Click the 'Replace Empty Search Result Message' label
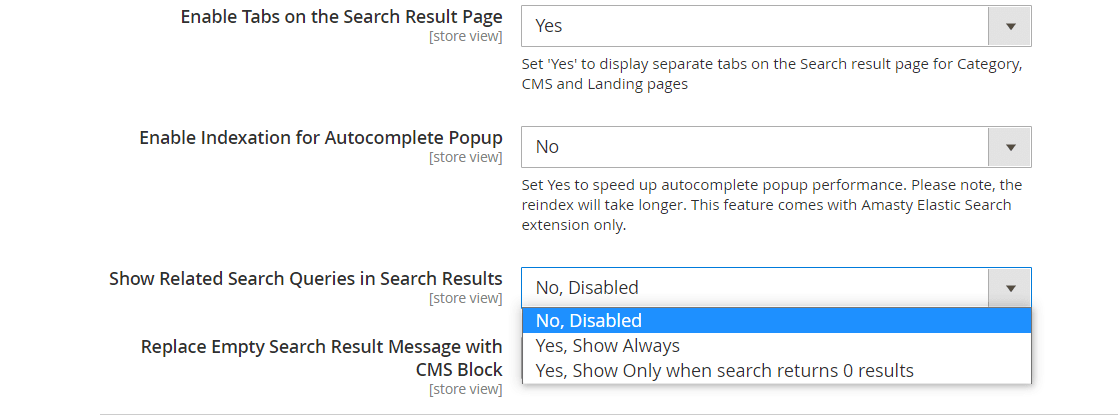 pyautogui.click(x=321, y=348)
